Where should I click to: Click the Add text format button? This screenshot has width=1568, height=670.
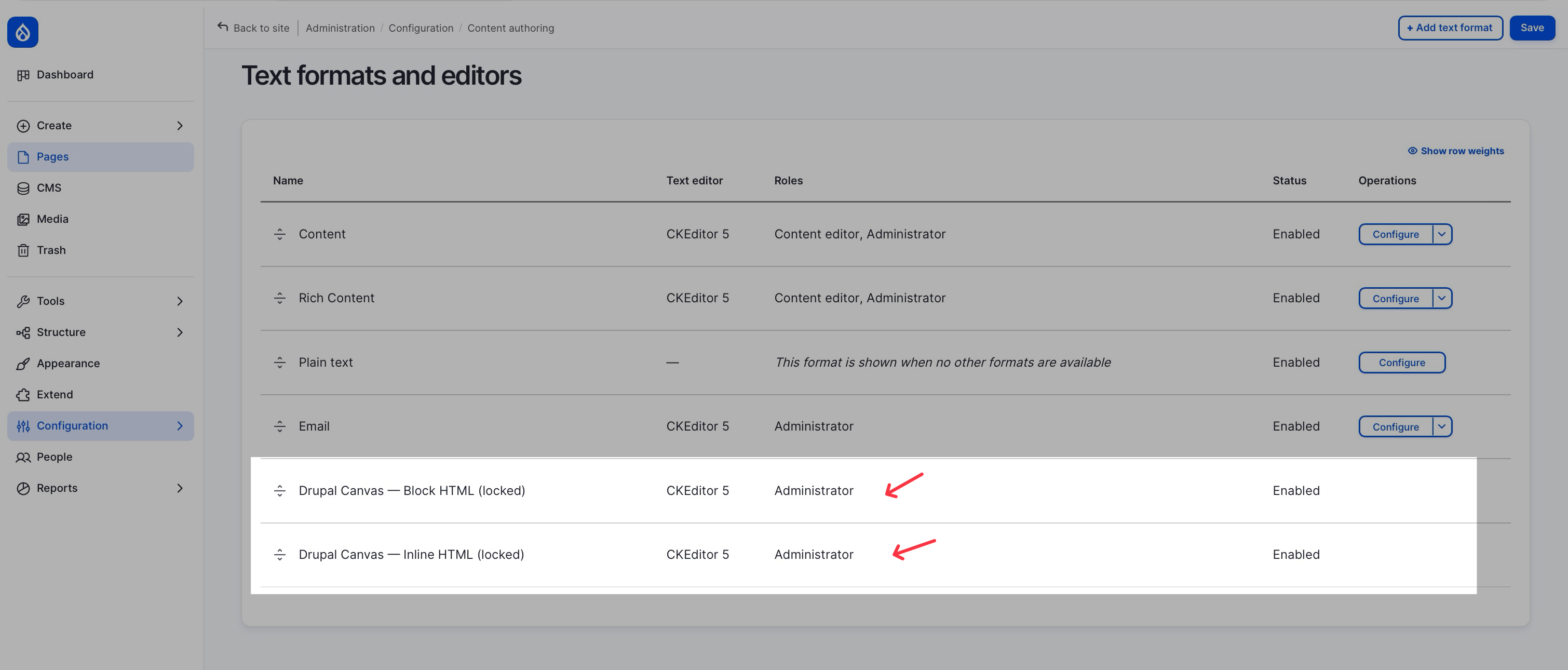[1450, 28]
